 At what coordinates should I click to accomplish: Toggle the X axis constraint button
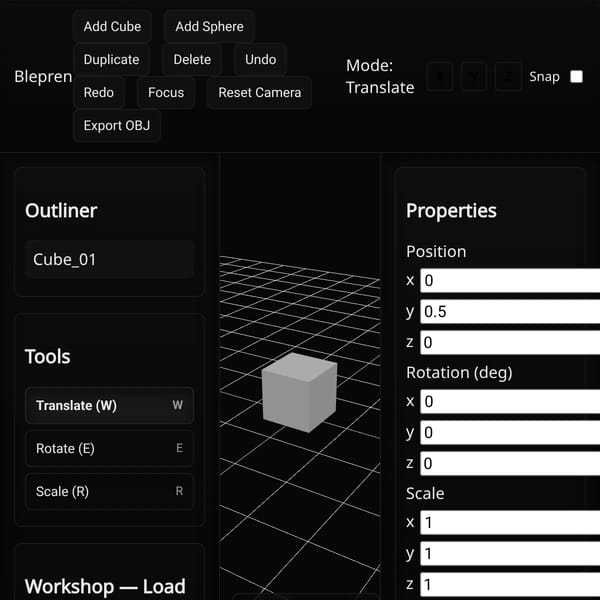pyautogui.click(x=440, y=77)
